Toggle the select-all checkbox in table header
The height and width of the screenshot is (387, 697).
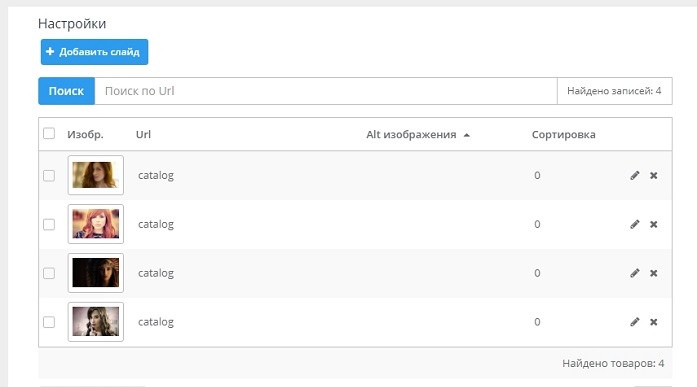pos(49,133)
